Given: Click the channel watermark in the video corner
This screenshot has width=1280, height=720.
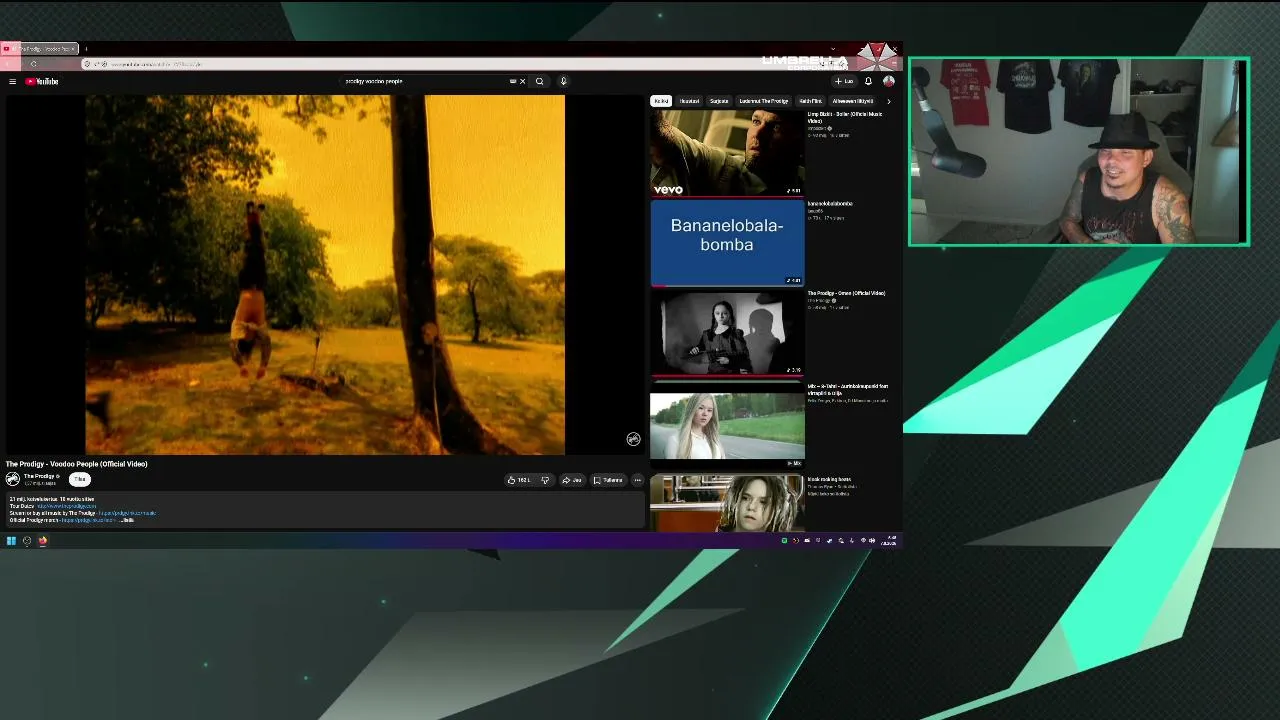Looking at the screenshot, I should tap(633, 439).
